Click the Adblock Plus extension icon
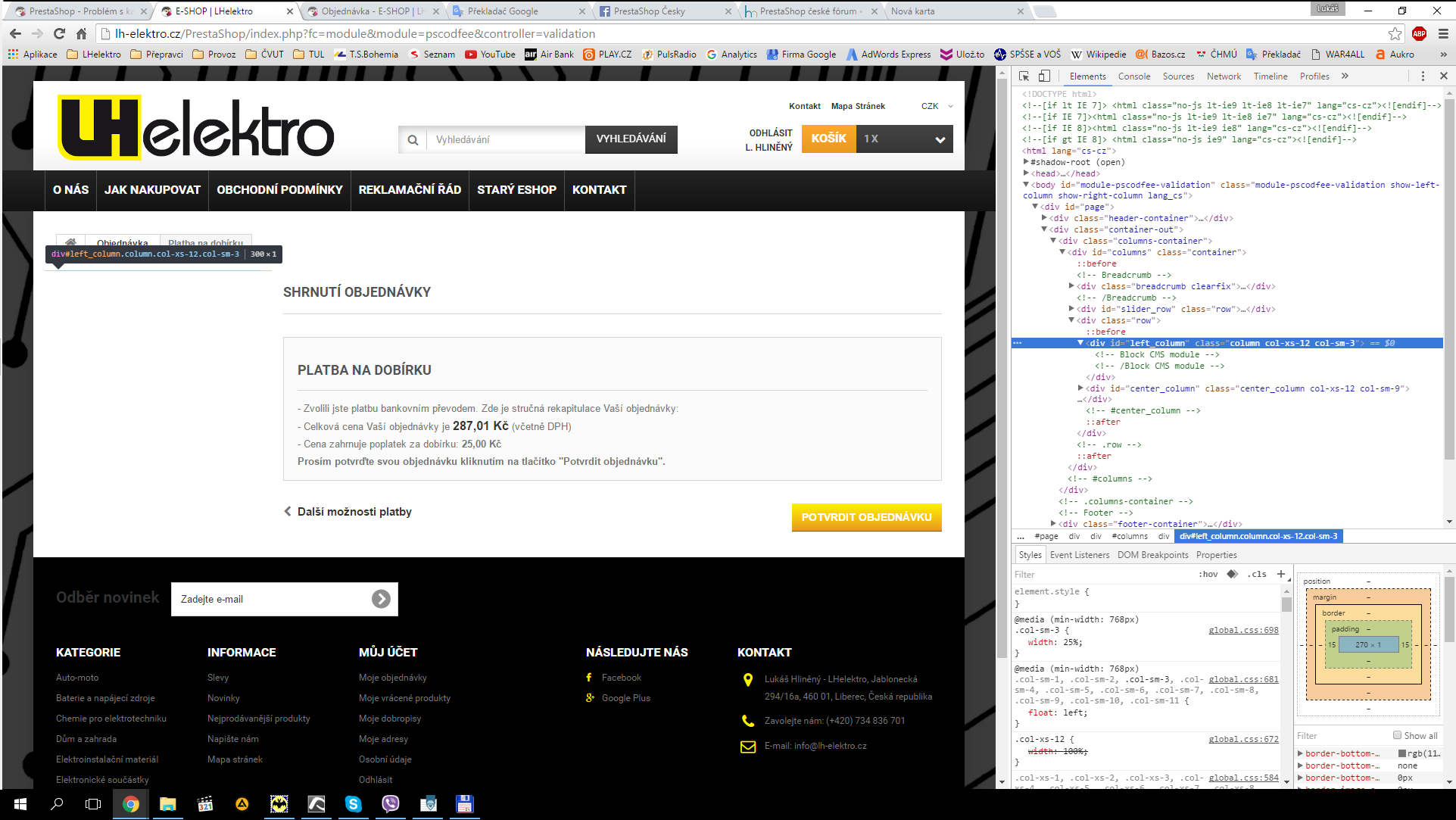 pyautogui.click(x=1419, y=33)
